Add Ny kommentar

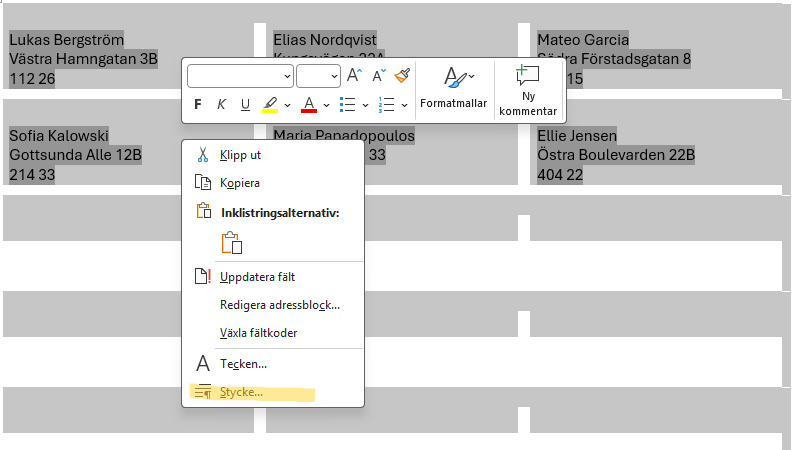(528, 91)
